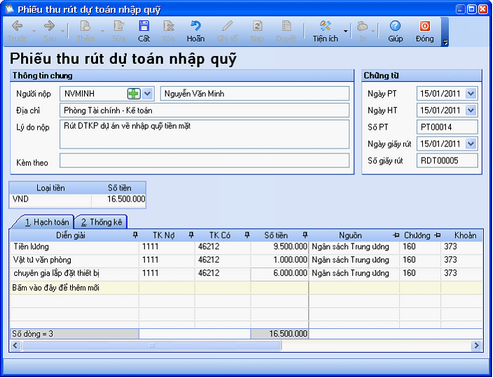The height and width of the screenshot is (378, 493).
Task: Click the Thêm (add) toolbar icon
Action: pos(85,26)
